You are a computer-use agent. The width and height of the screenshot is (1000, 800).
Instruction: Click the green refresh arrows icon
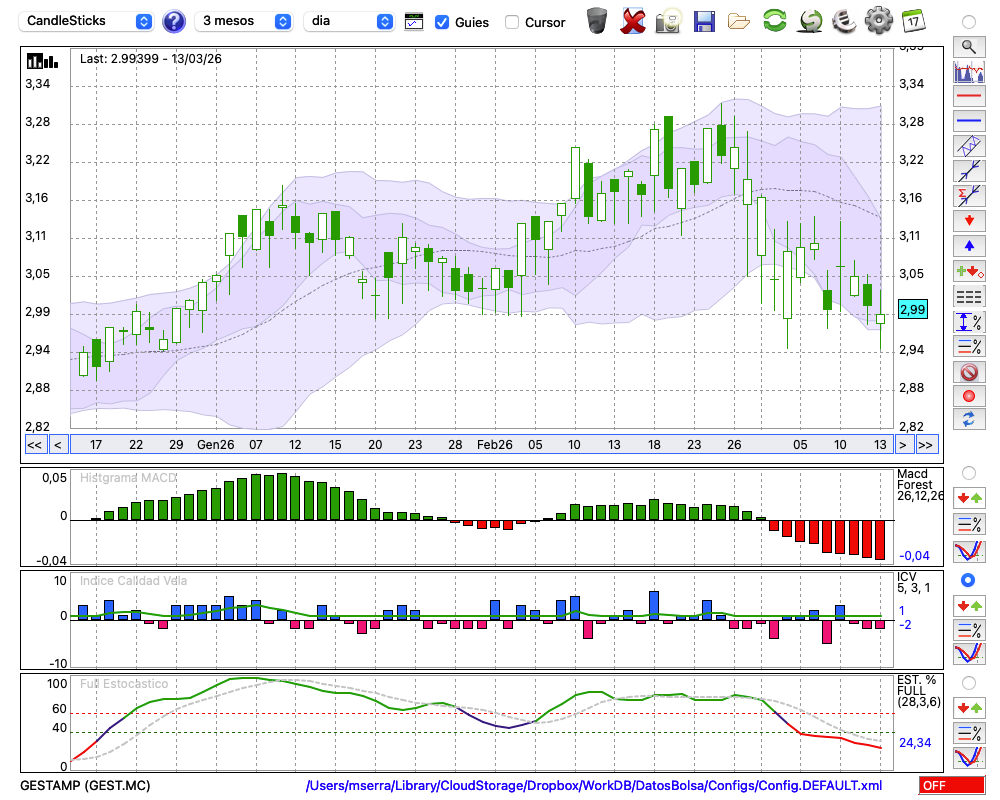coord(774,21)
